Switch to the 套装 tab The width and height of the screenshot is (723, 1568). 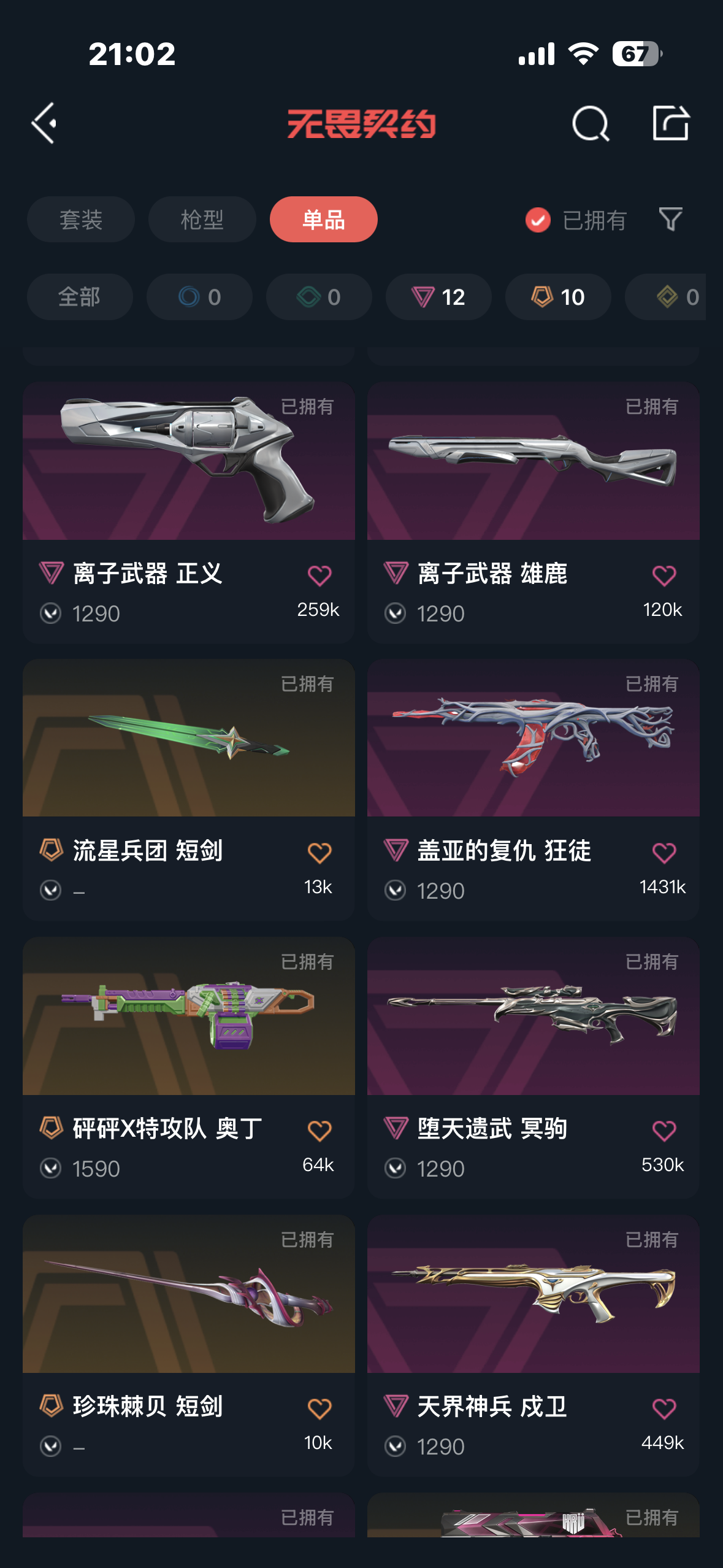point(81,219)
